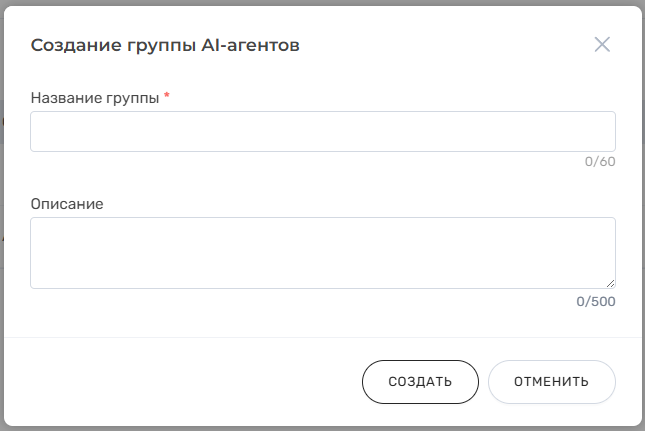The height and width of the screenshot is (431, 645).
Task: Click the Описание field label
Action: [x=67, y=204]
